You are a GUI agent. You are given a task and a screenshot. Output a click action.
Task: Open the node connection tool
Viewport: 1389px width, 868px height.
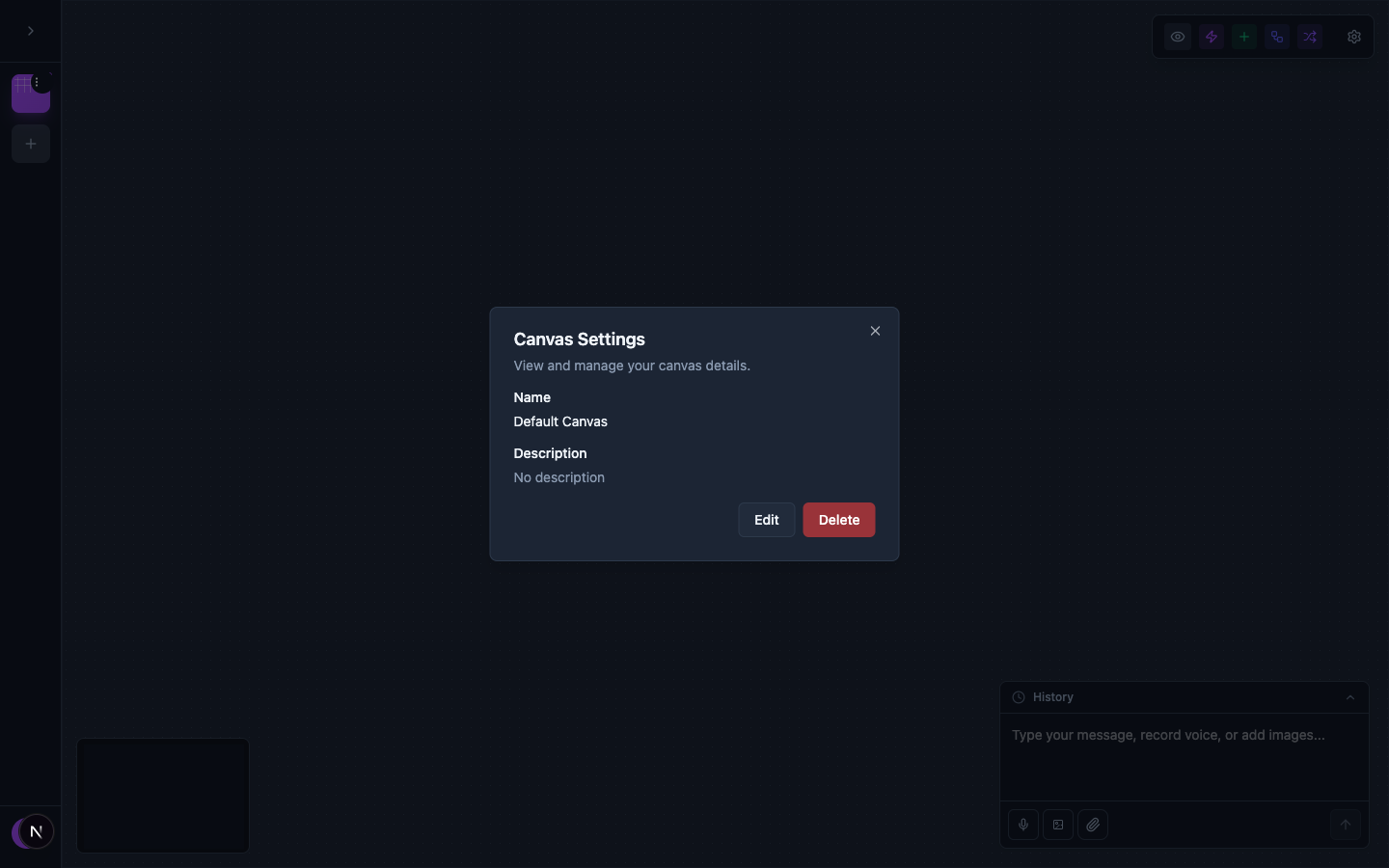[x=1276, y=37]
